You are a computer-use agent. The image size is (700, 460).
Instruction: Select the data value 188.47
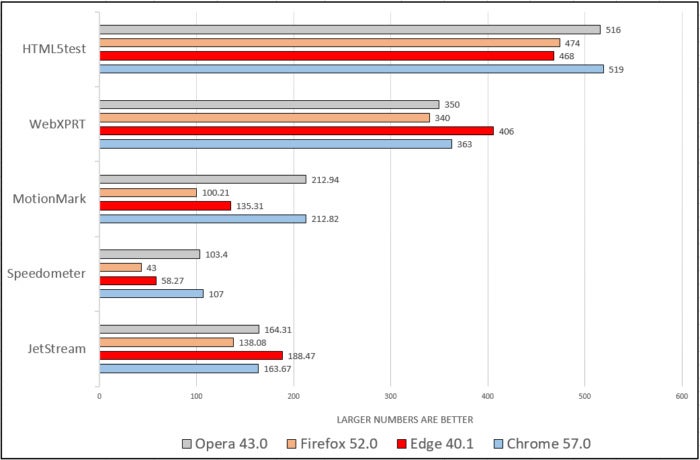click(301, 356)
